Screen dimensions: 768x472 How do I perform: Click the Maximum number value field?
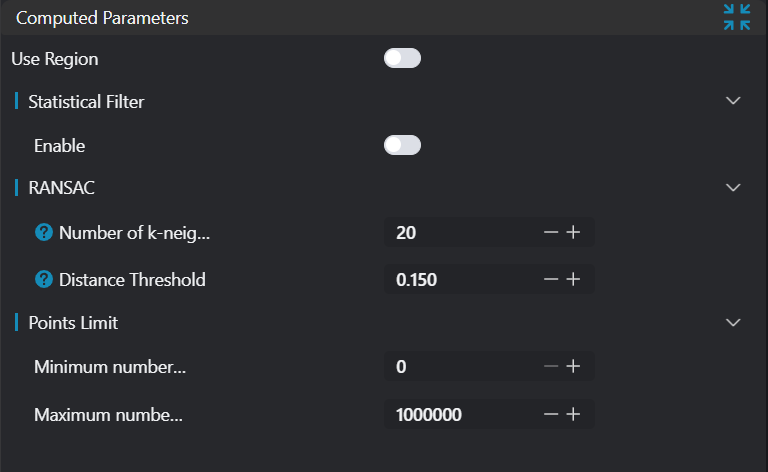click(460, 414)
